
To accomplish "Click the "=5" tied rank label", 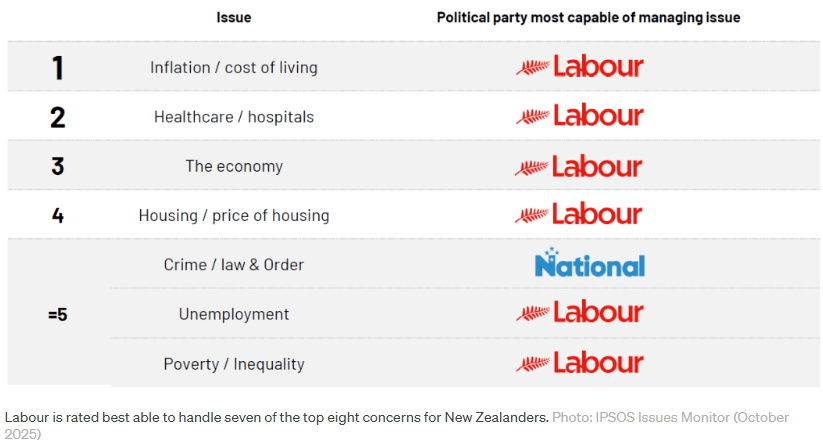I will click(58, 314).
